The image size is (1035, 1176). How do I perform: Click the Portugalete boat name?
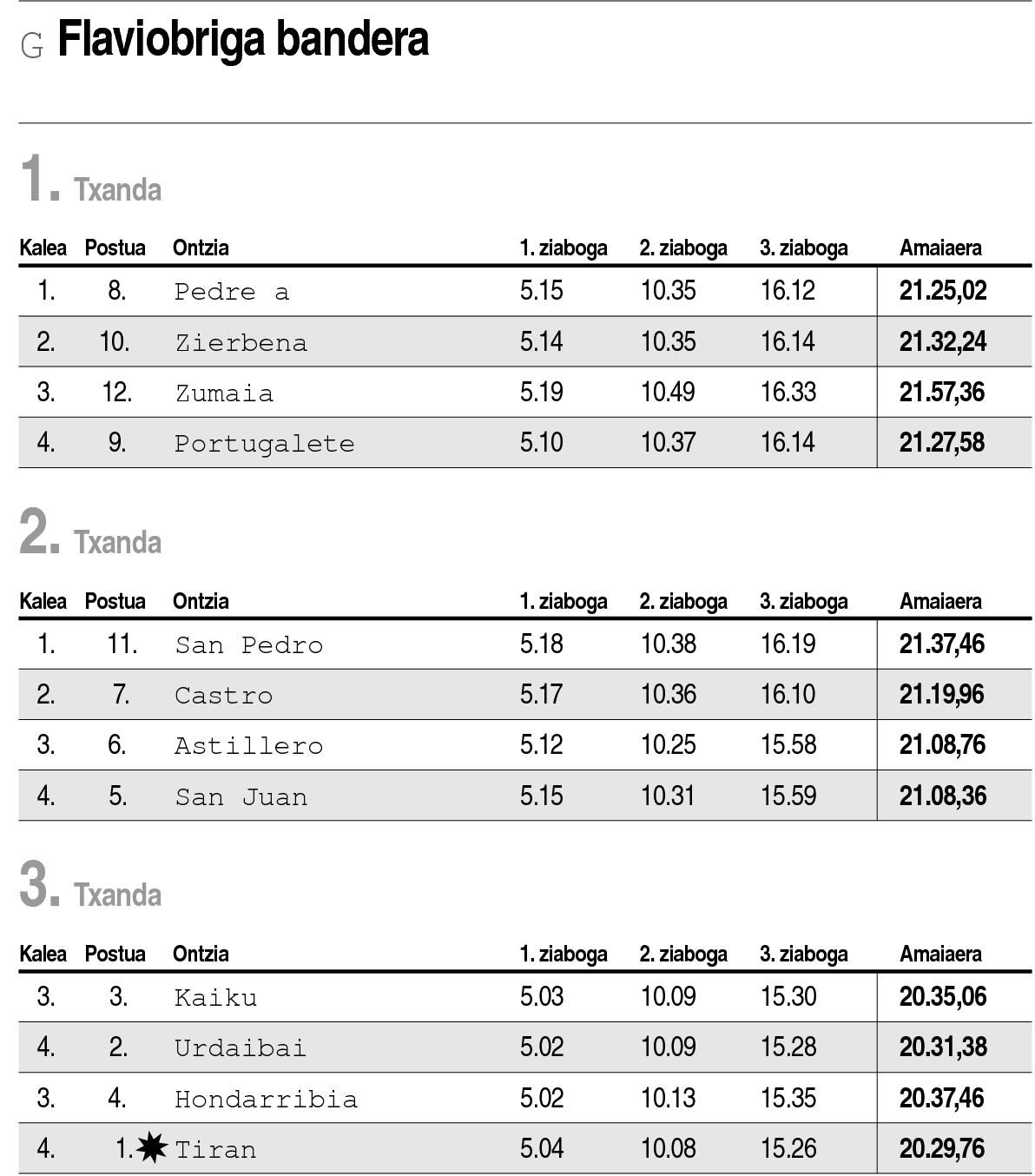click(x=264, y=444)
